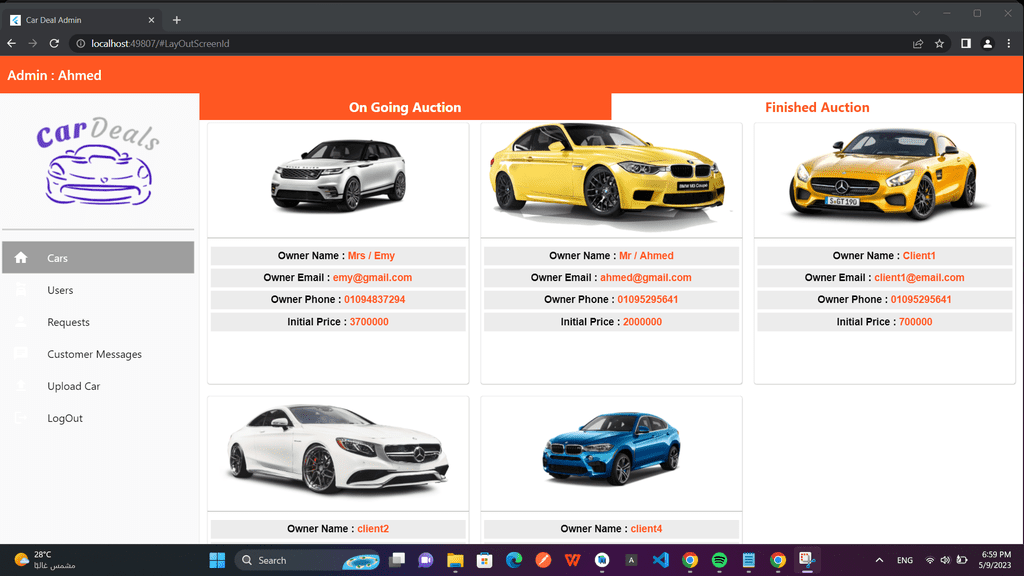
Task: Open the Requests page
Action: (98, 321)
